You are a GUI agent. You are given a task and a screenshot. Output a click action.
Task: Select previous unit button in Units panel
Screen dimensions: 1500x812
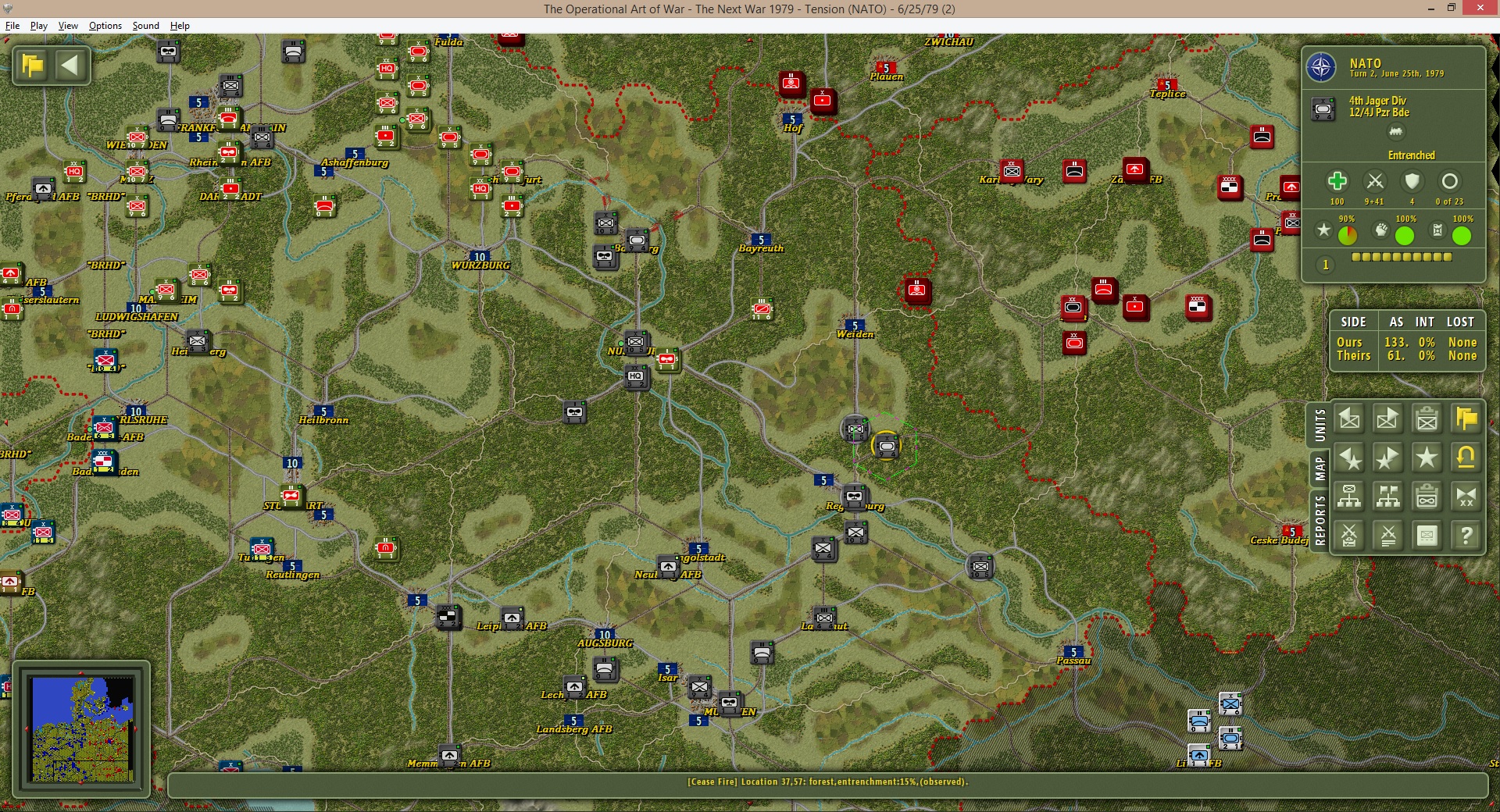tap(1349, 419)
